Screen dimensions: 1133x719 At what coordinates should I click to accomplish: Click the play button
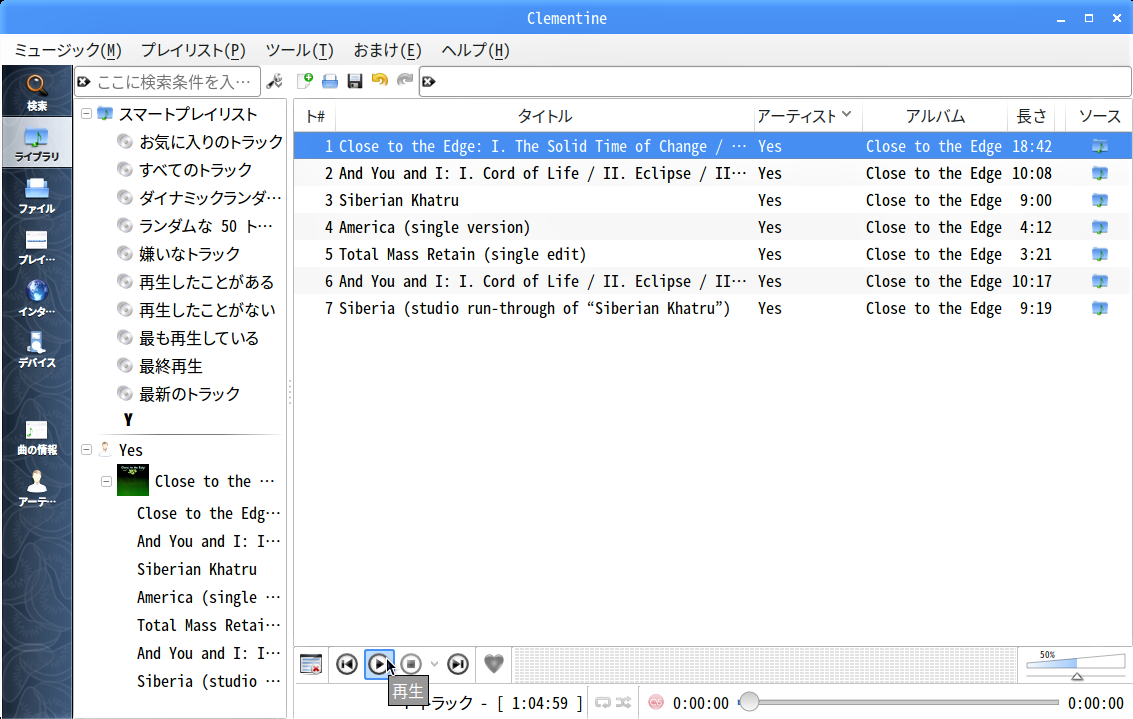click(379, 664)
